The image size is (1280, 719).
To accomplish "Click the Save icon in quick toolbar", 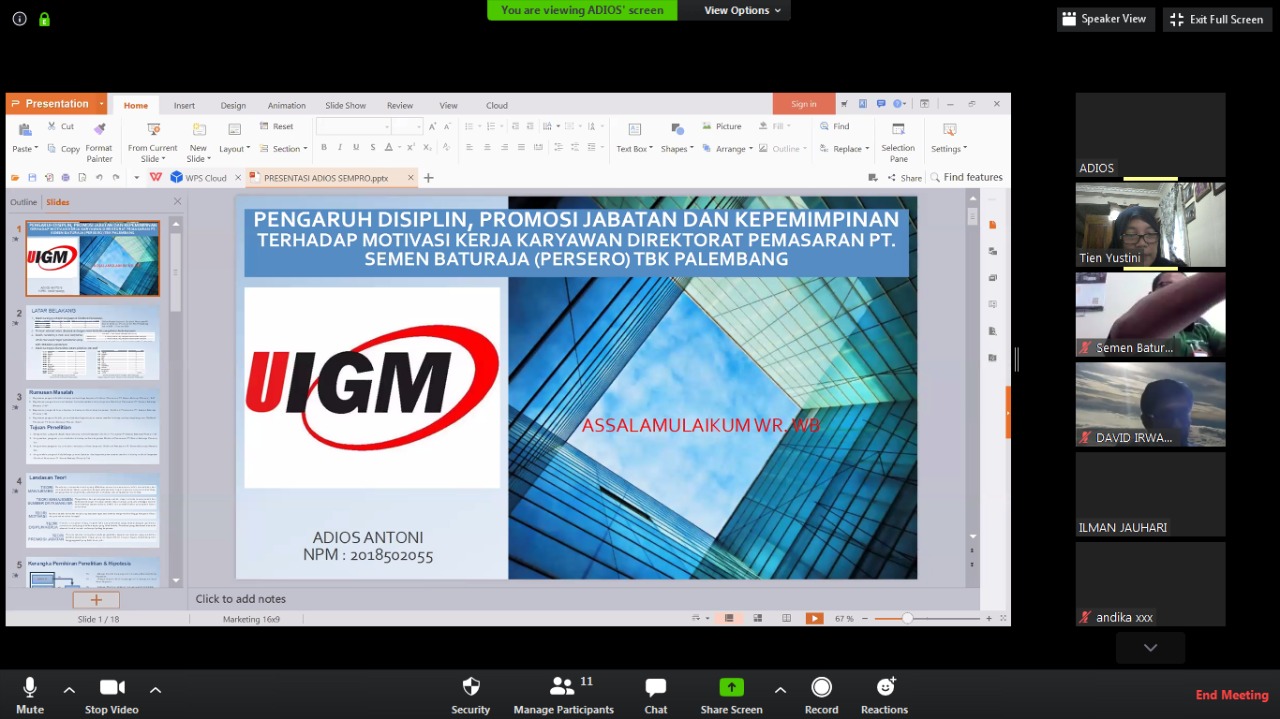I will click(x=32, y=178).
